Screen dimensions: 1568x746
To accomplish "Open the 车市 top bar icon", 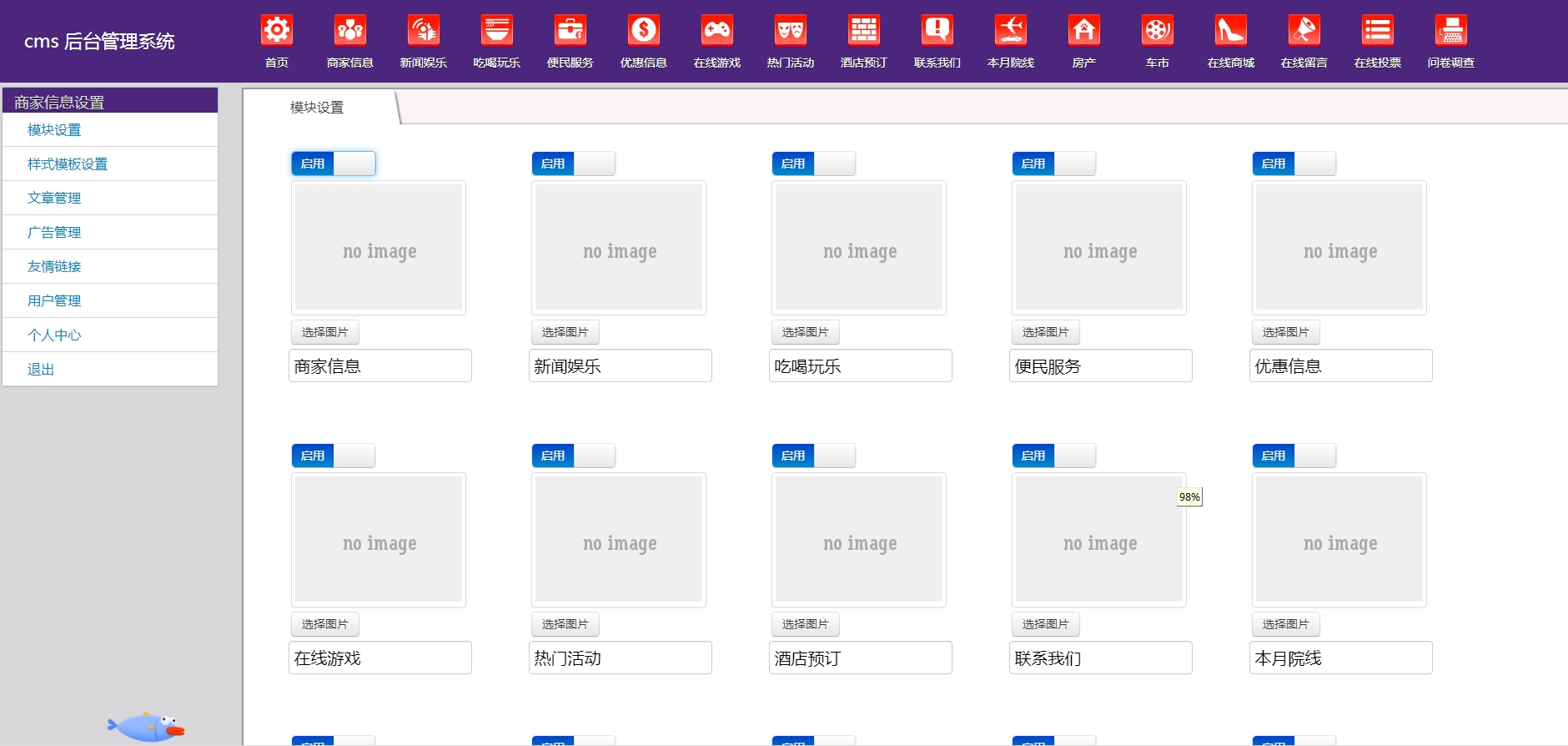I will pyautogui.click(x=1158, y=30).
